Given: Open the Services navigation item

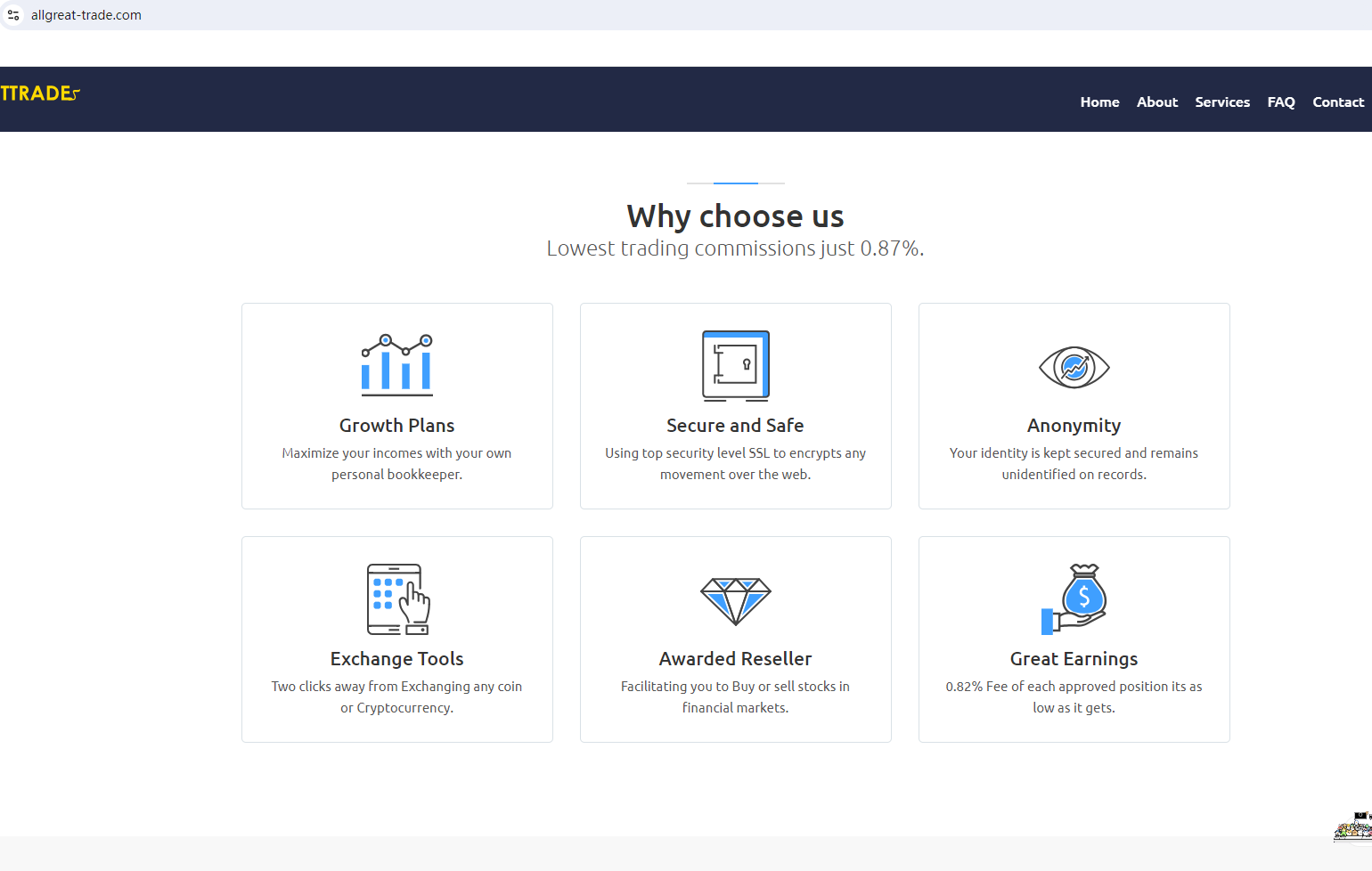Looking at the screenshot, I should 1221,102.
